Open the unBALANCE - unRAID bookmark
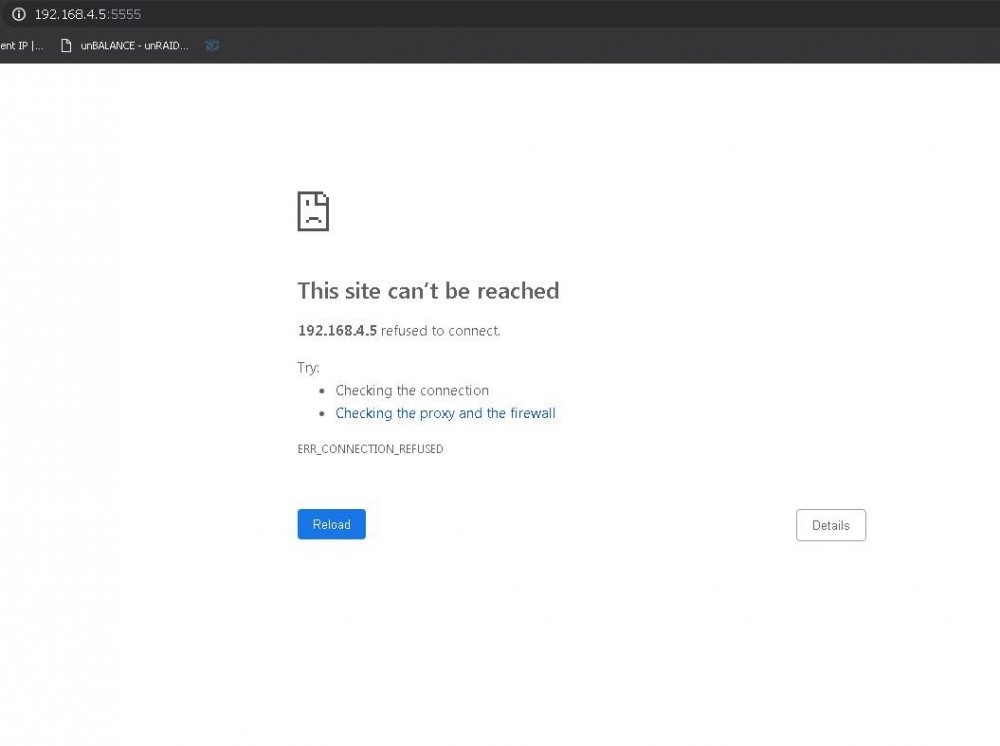Screen dimensions: 1000x746 pos(124,45)
